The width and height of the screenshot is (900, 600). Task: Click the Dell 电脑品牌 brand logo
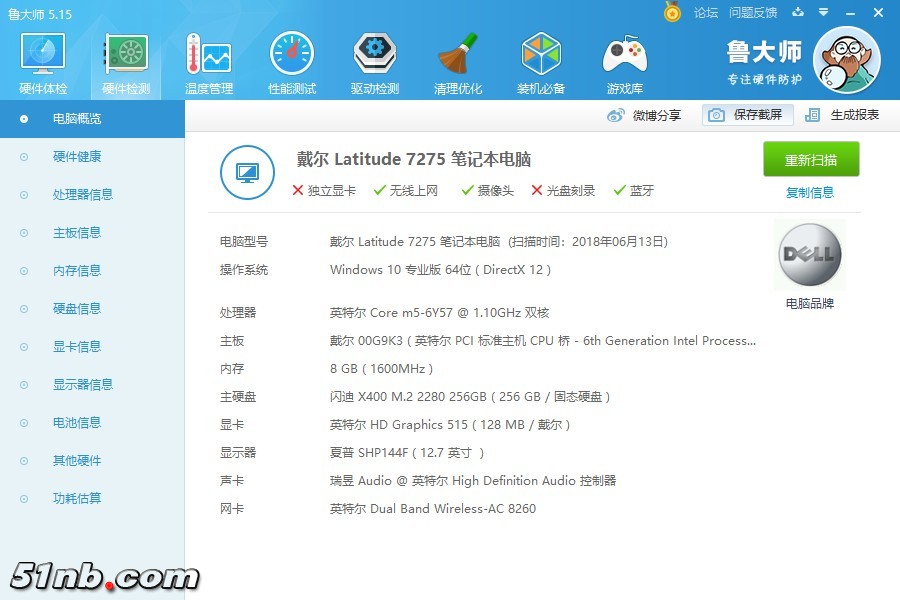coord(808,254)
